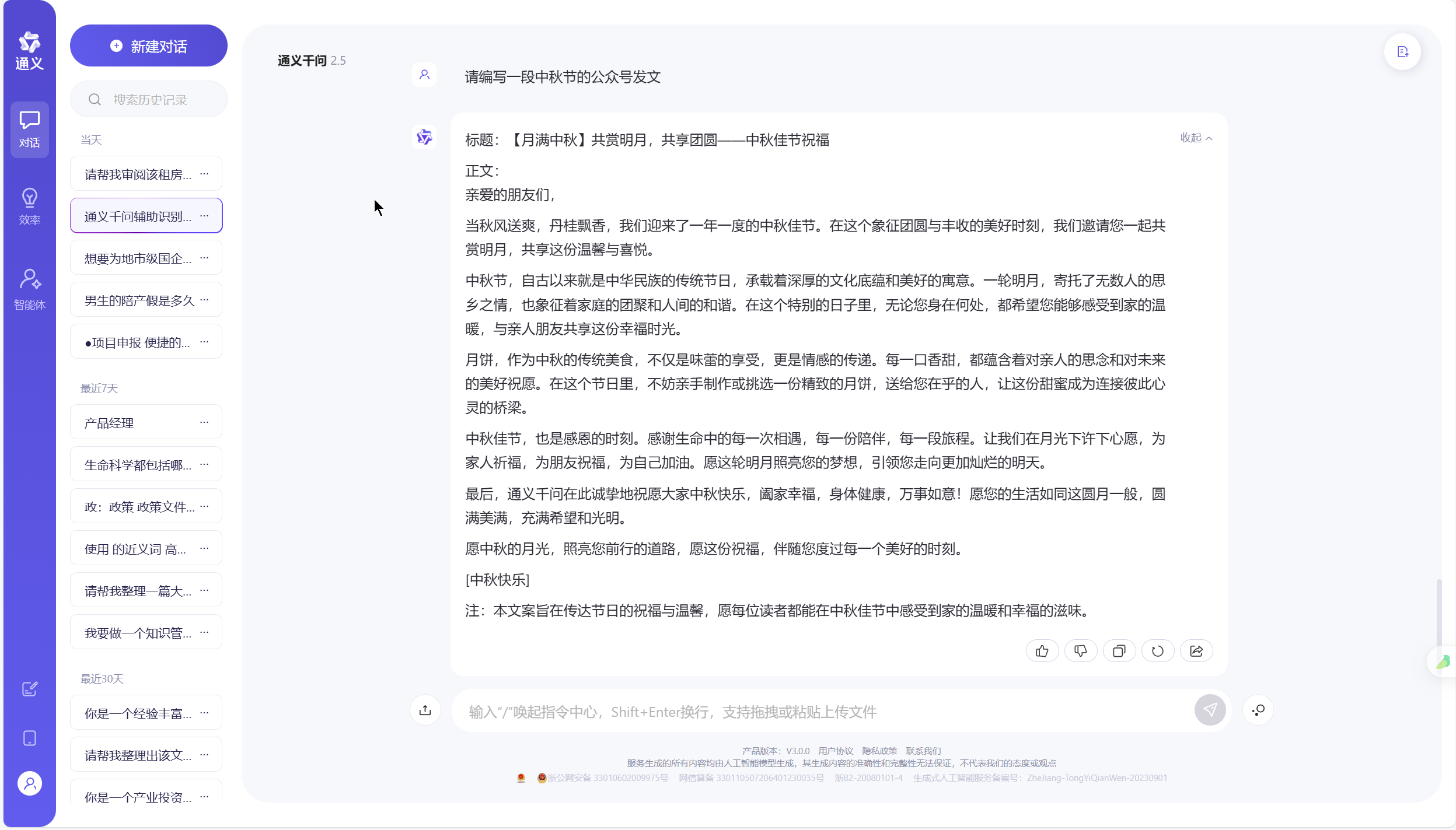Click the send message arrow button
1456x830 pixels.
coord(1210,710)
